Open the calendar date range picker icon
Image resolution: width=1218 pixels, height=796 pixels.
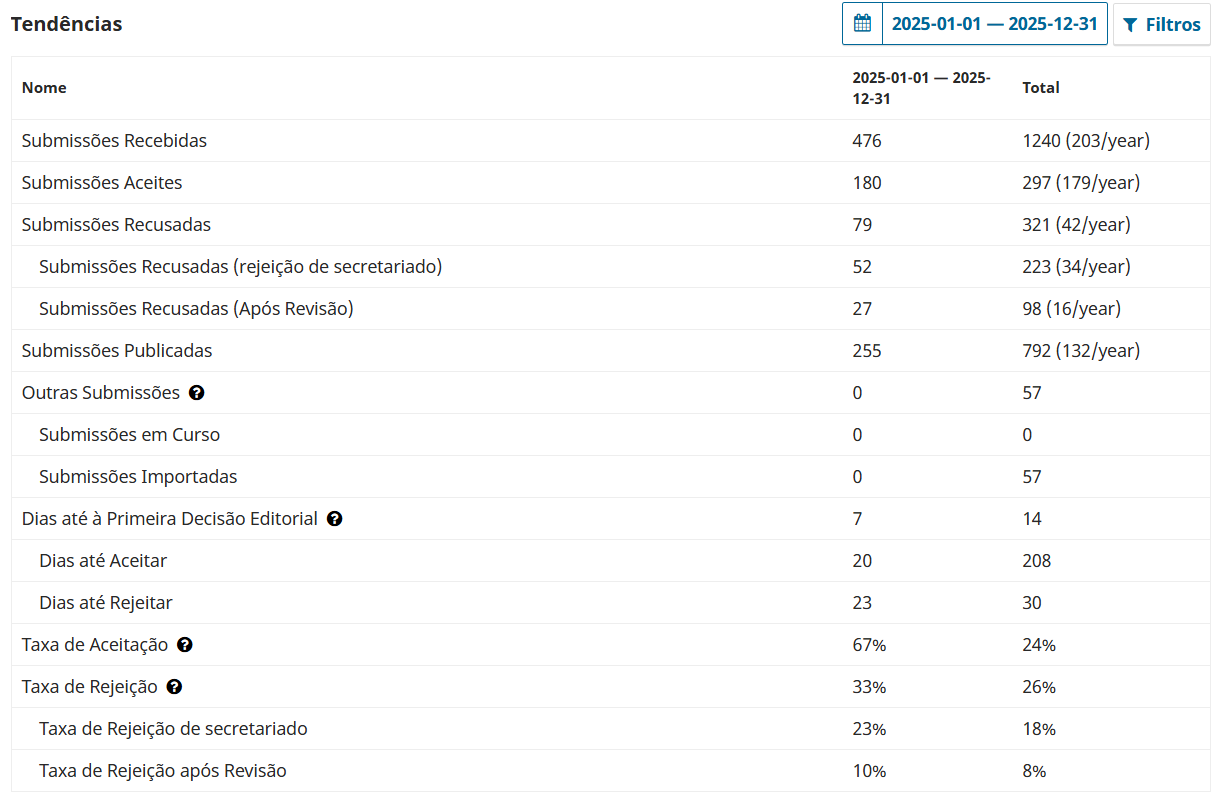(862, 24)
